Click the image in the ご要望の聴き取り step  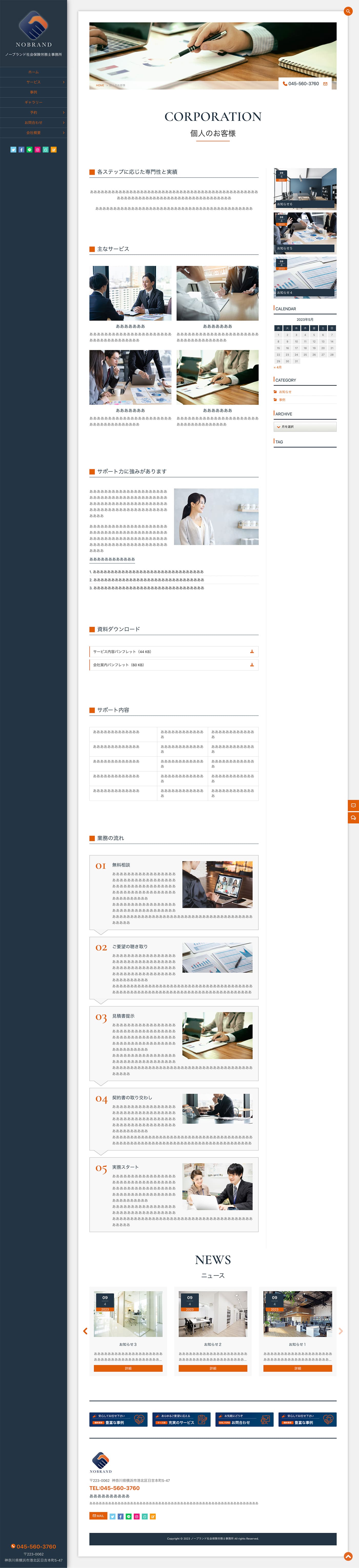click(x=217, y=957)
